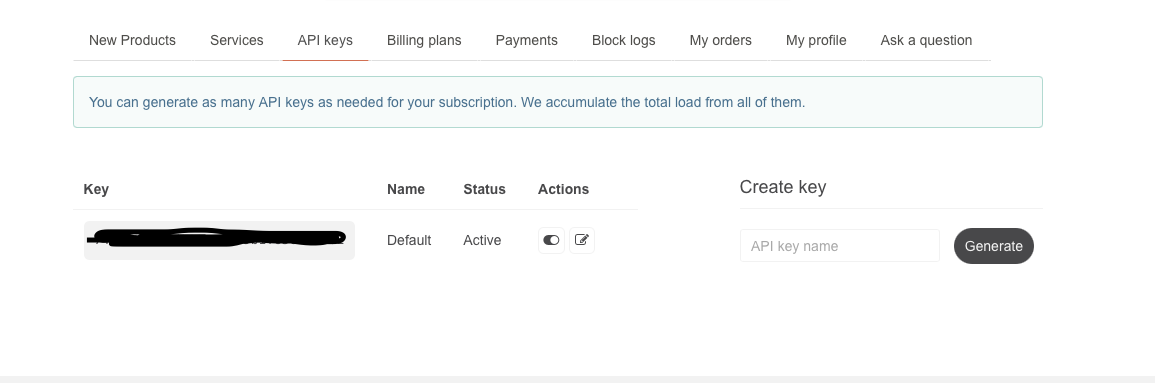Click the edit pencil icon for Default key
This screenshot has height=383, width=1155.
pyautogui.click(x=581, y=240)
